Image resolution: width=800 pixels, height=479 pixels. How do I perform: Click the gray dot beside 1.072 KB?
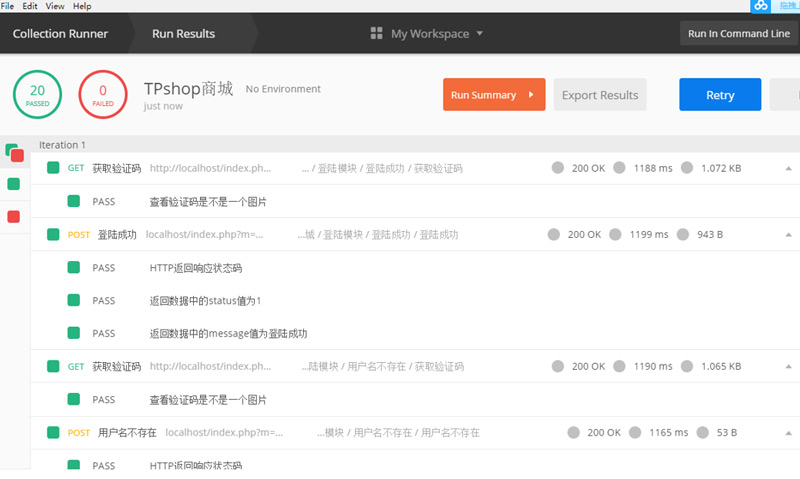click(689, 168)
